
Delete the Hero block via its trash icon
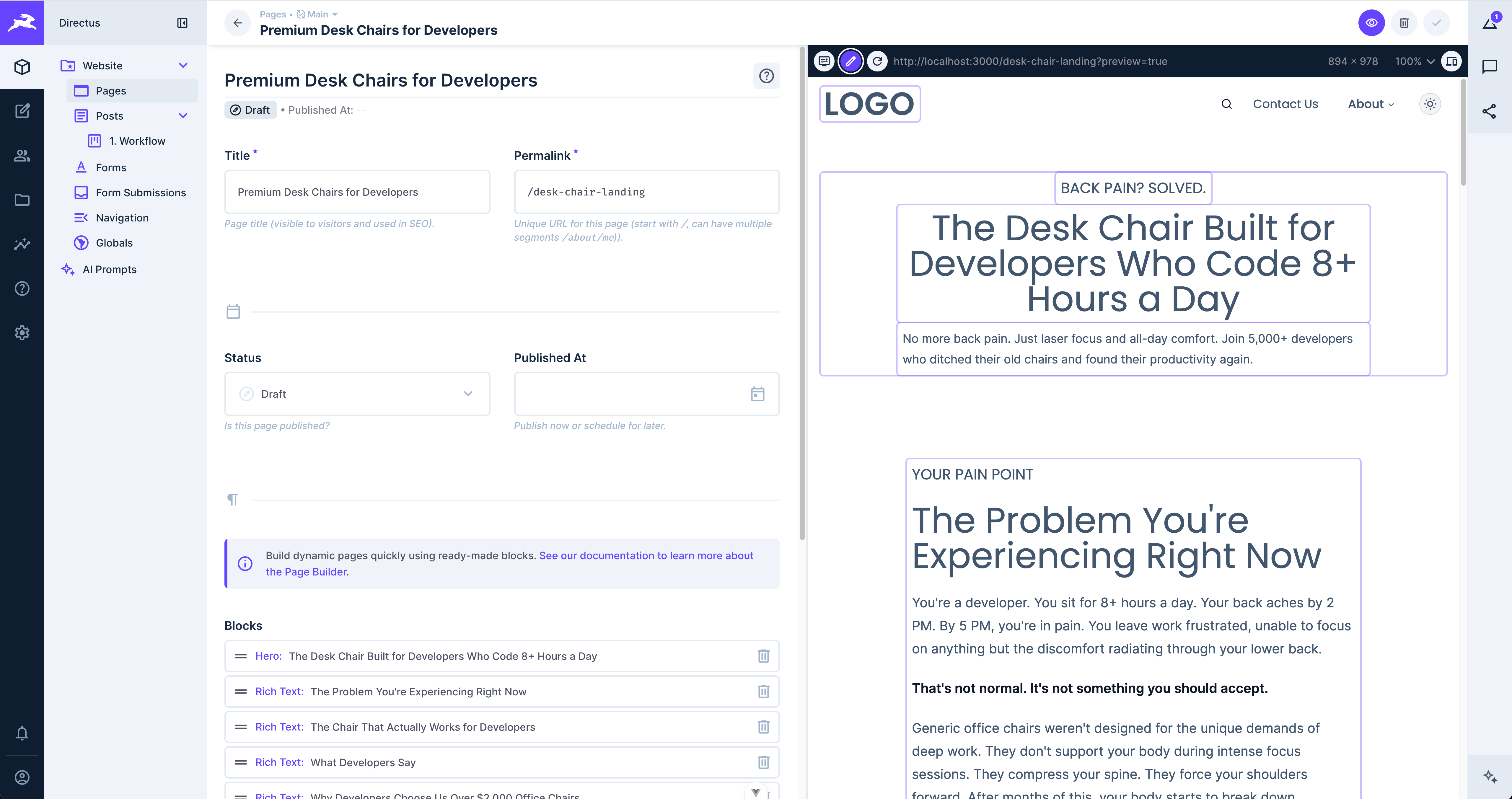(x=763, y=656)
